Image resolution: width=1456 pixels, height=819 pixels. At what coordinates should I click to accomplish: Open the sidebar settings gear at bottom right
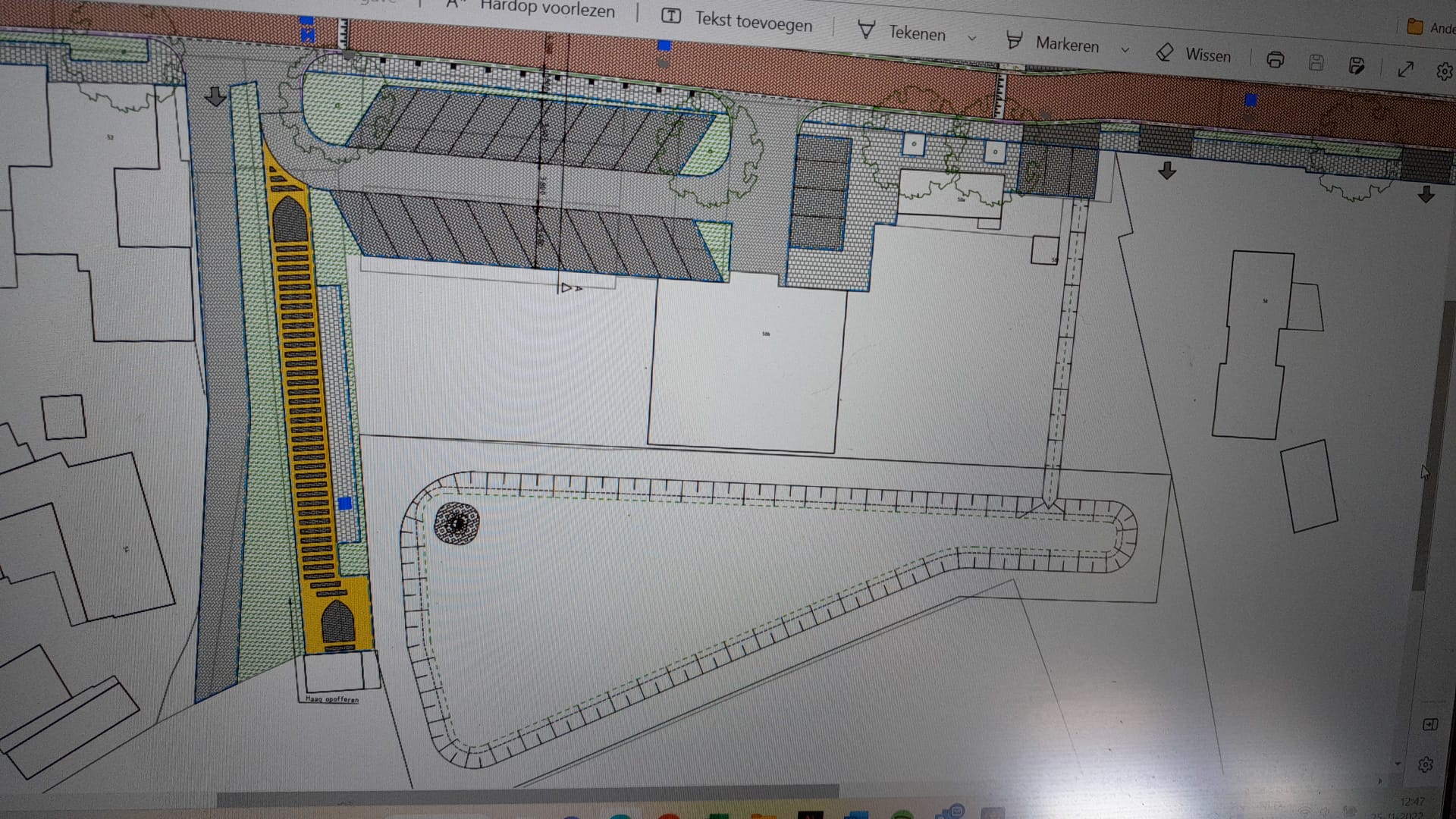[1425, 764]
